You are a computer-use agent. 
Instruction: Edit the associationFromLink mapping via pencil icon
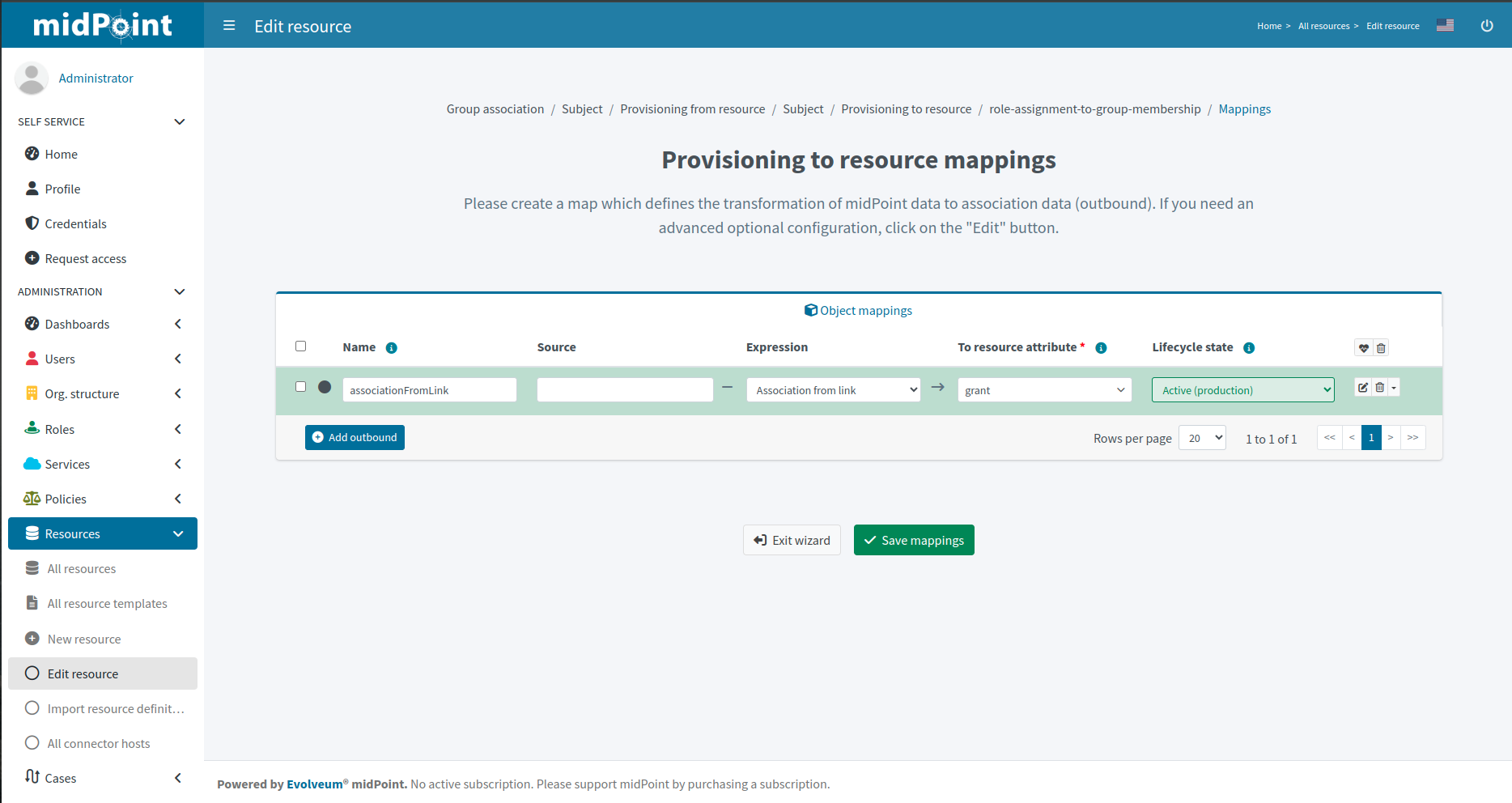coord(1362,387)
